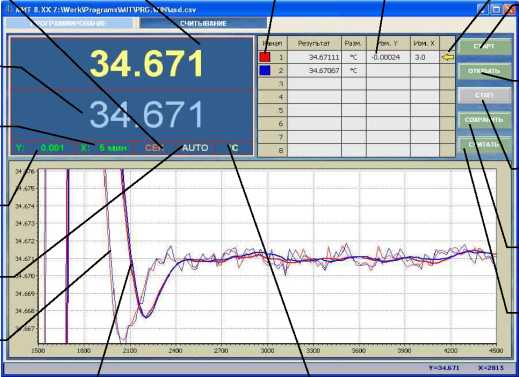The image size is (519, 377).
Task: Click the red channel 1 color swatch
Action: pyautogui.click(x=265, y=57)
